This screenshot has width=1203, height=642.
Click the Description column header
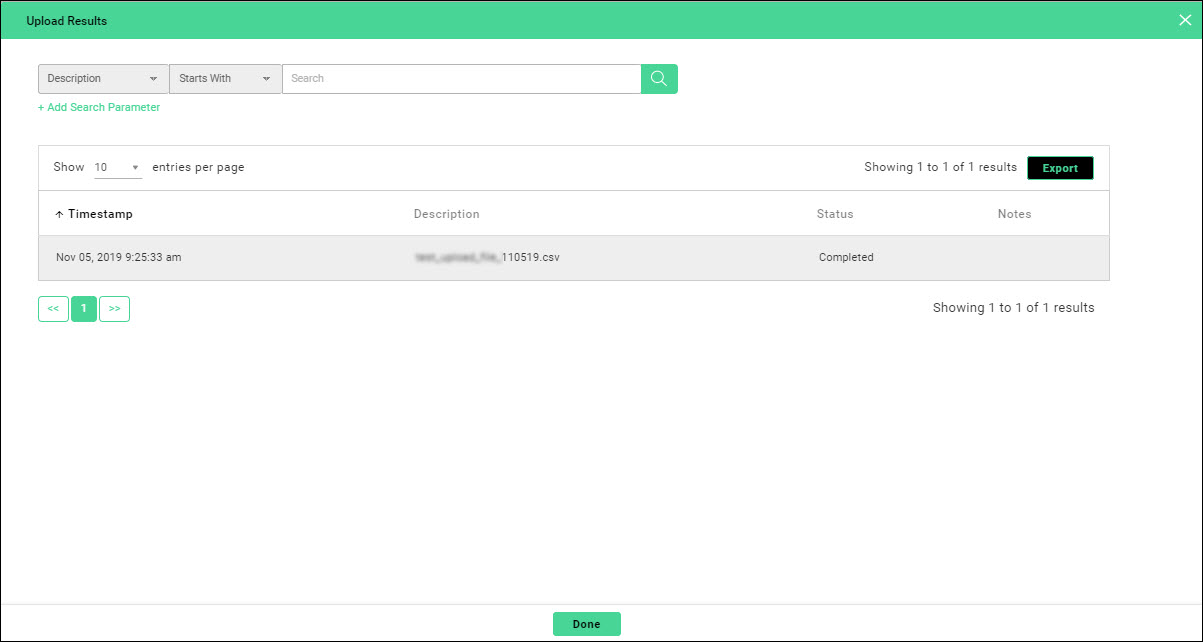click(x=446, y=214)
